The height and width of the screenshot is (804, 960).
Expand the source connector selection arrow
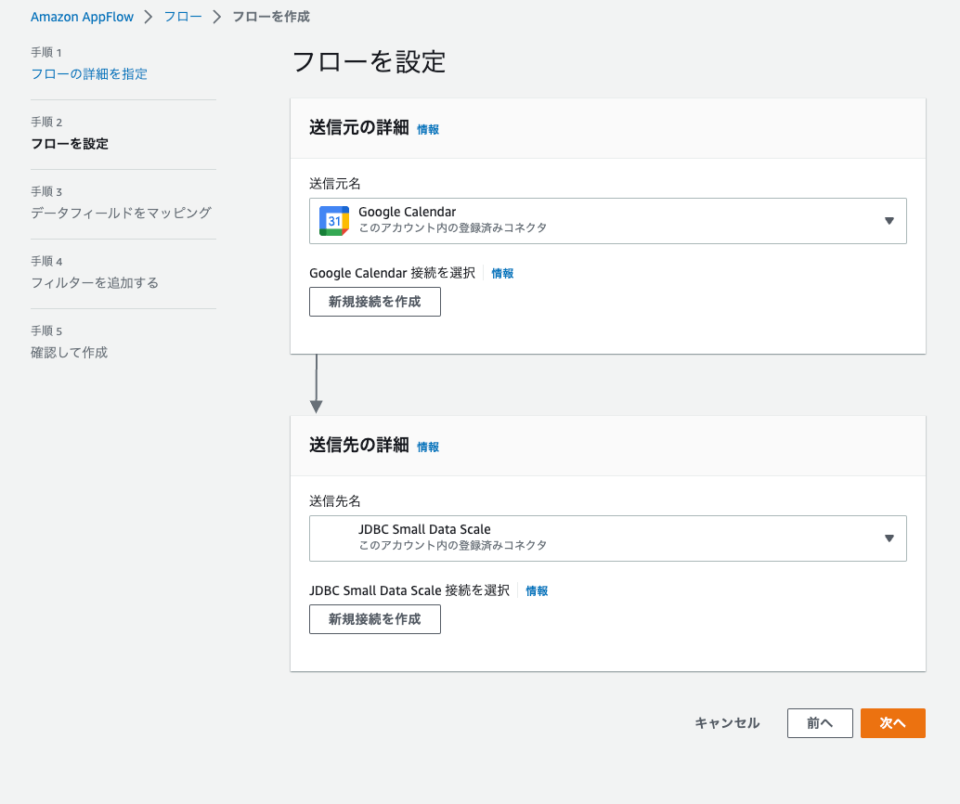[889, 220]
